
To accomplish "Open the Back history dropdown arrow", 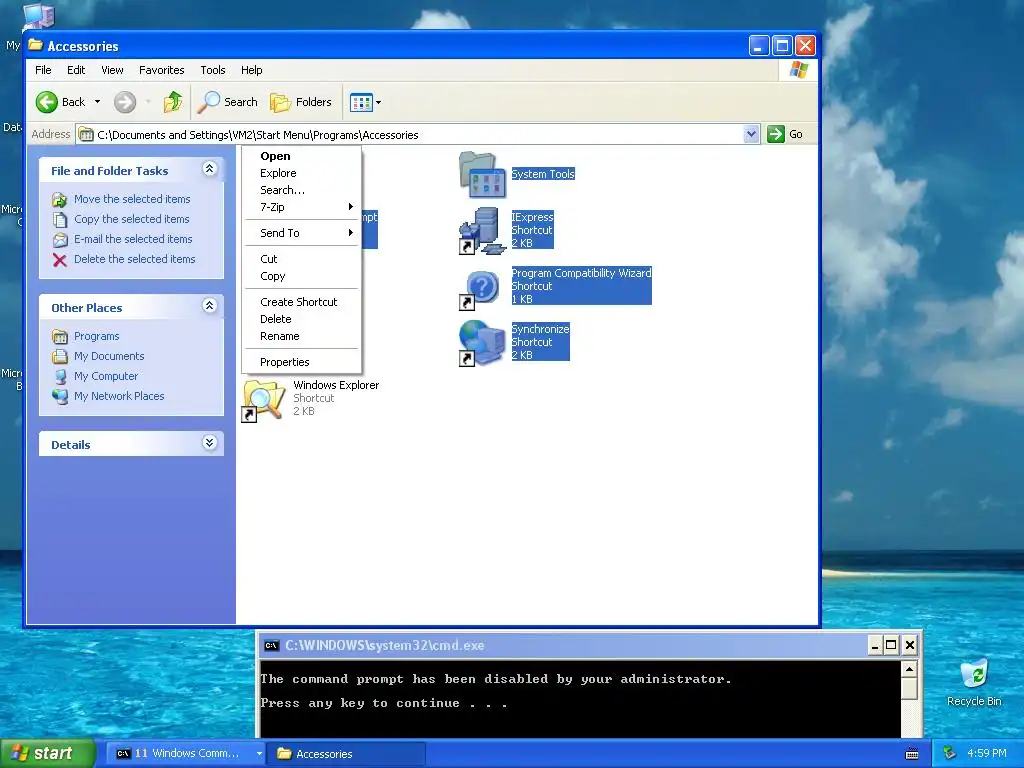I will pos(97,102).
